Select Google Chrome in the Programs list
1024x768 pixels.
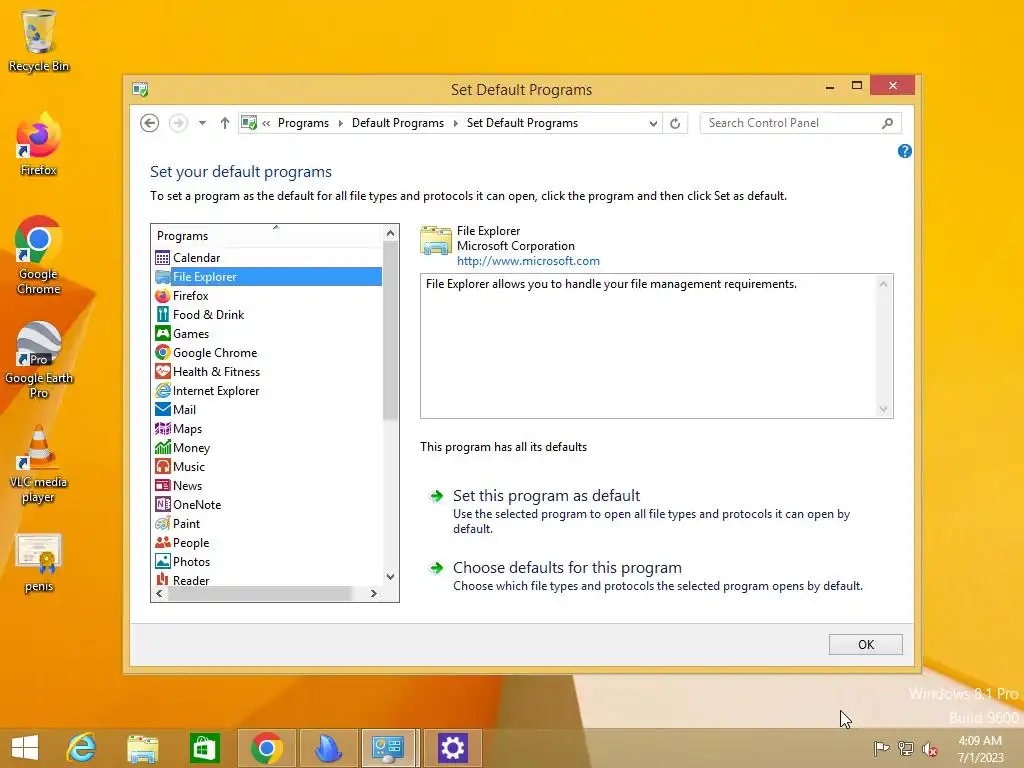click(x=268, y=352)
